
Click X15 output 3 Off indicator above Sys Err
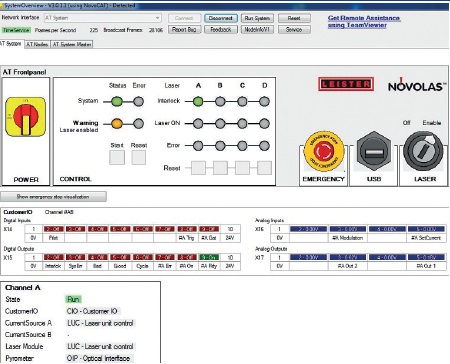[x=76, y=257]
